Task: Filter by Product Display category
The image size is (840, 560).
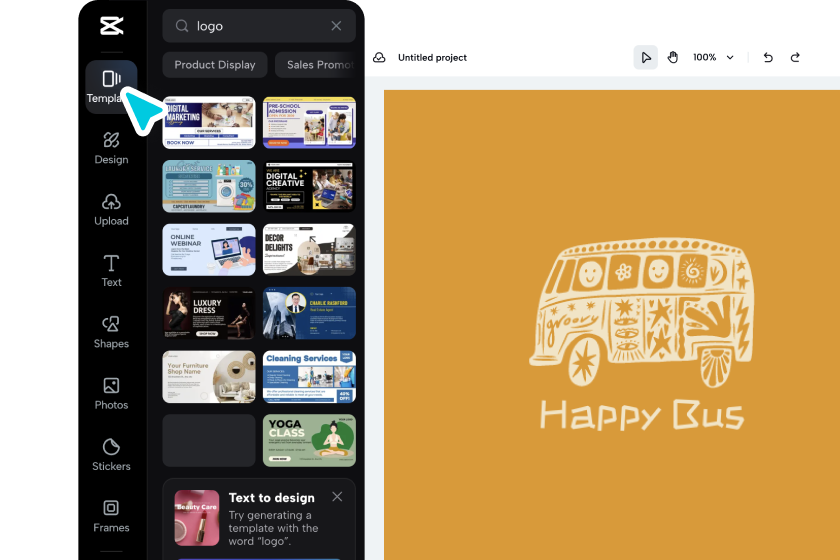Action: (x=215, y=65)
